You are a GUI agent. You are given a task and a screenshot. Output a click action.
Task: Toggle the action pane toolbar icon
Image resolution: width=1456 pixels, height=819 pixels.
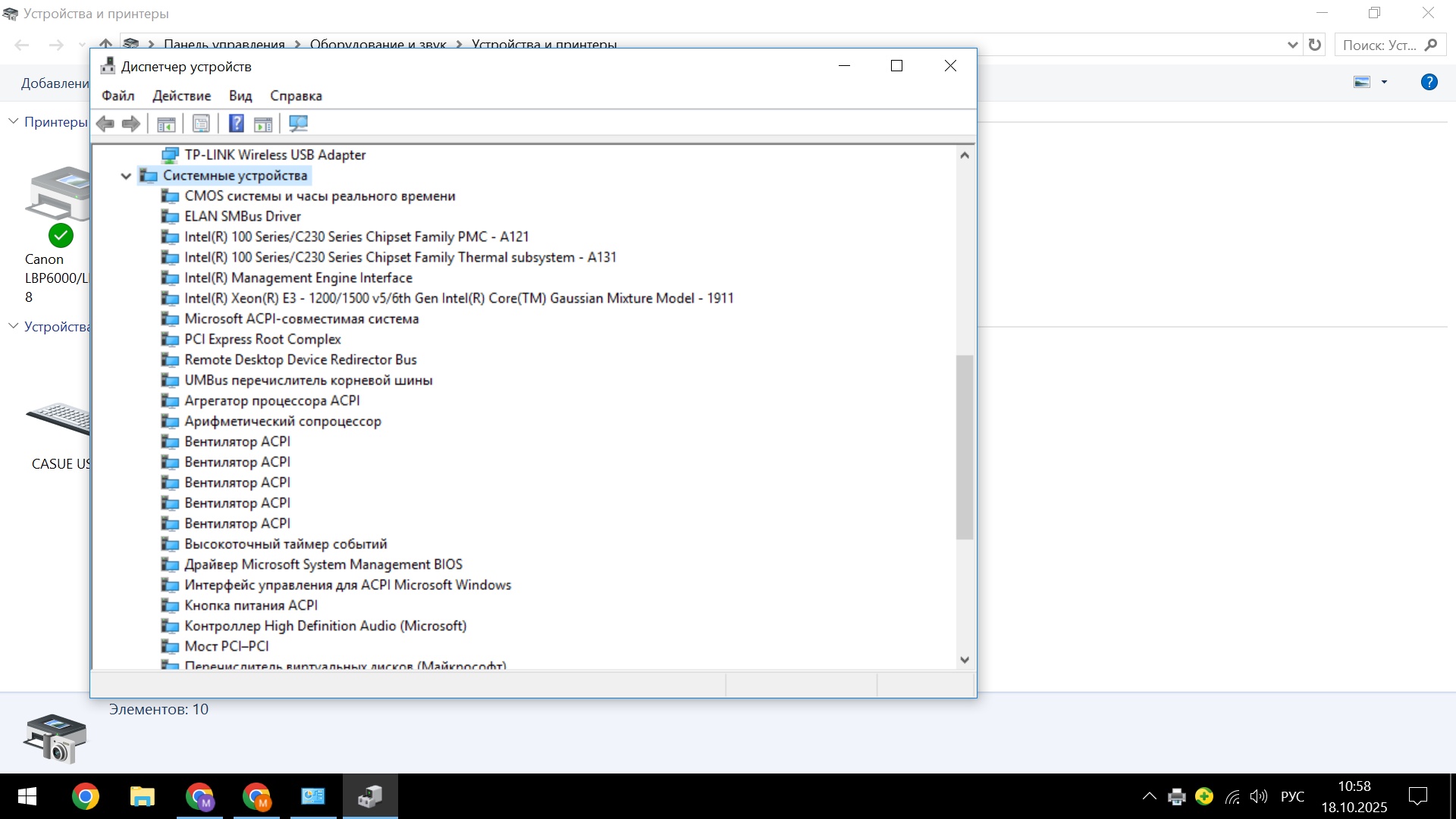click(263, 124)
